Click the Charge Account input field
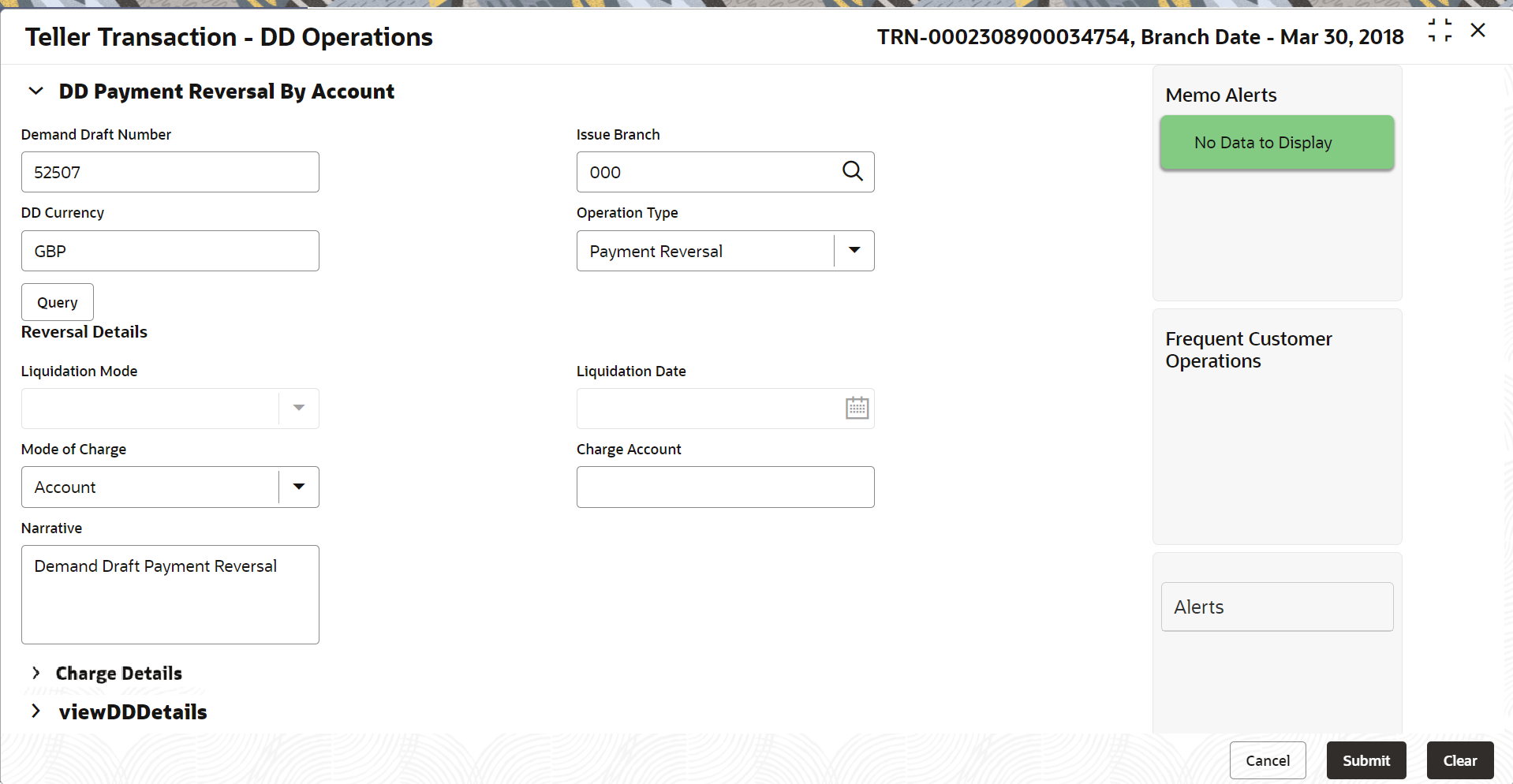The image size is (1513, 784). click(x=725, y=487)
